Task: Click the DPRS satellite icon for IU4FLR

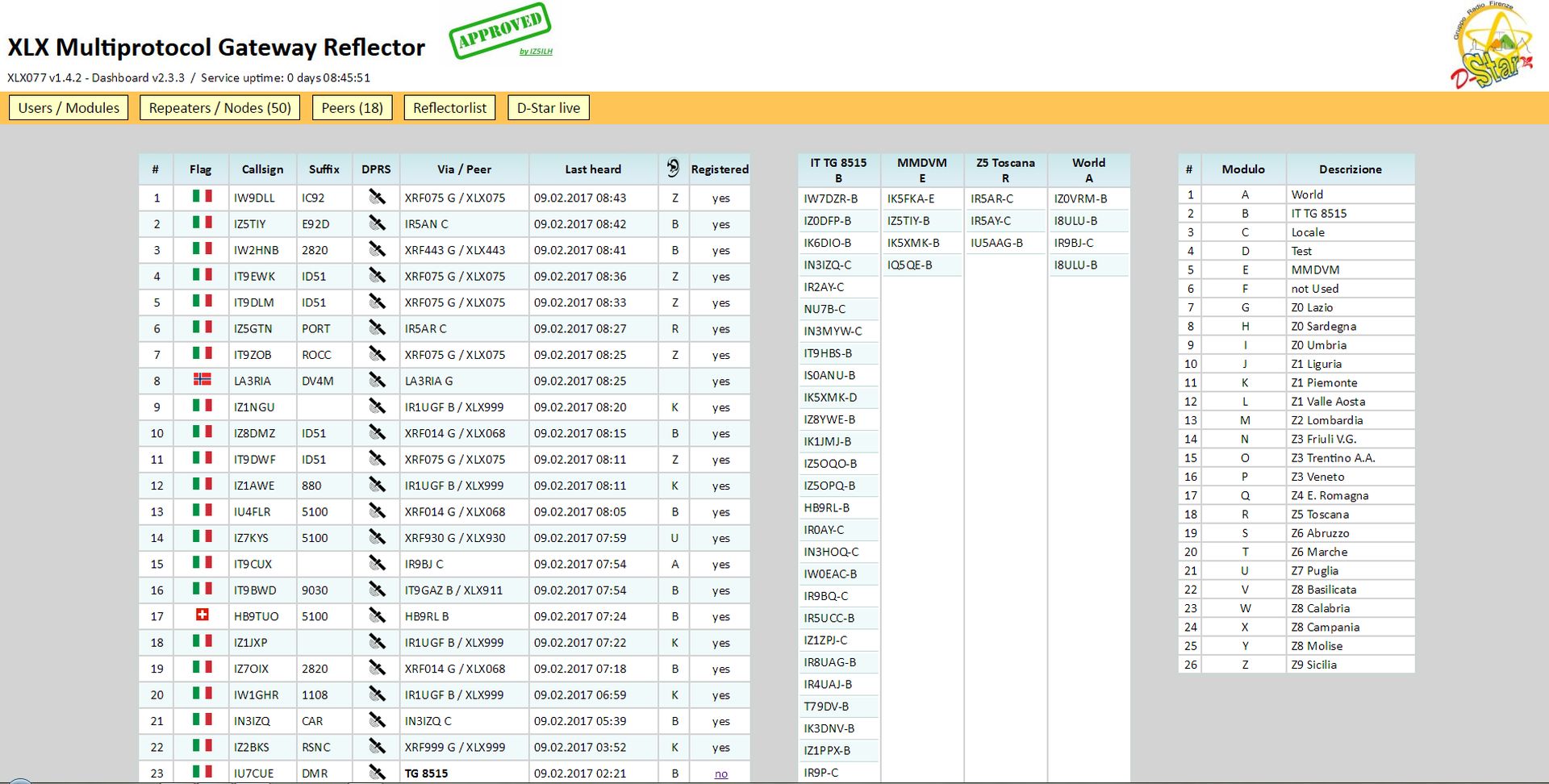Action: point(377,511)
